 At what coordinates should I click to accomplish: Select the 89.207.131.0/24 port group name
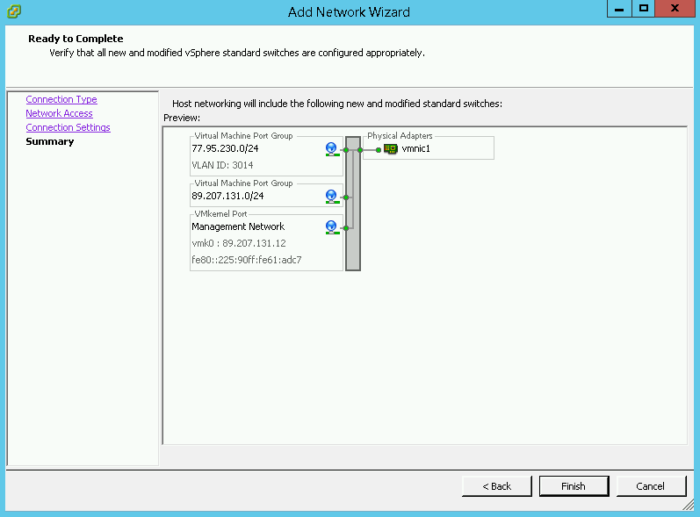tap(228, 196)
